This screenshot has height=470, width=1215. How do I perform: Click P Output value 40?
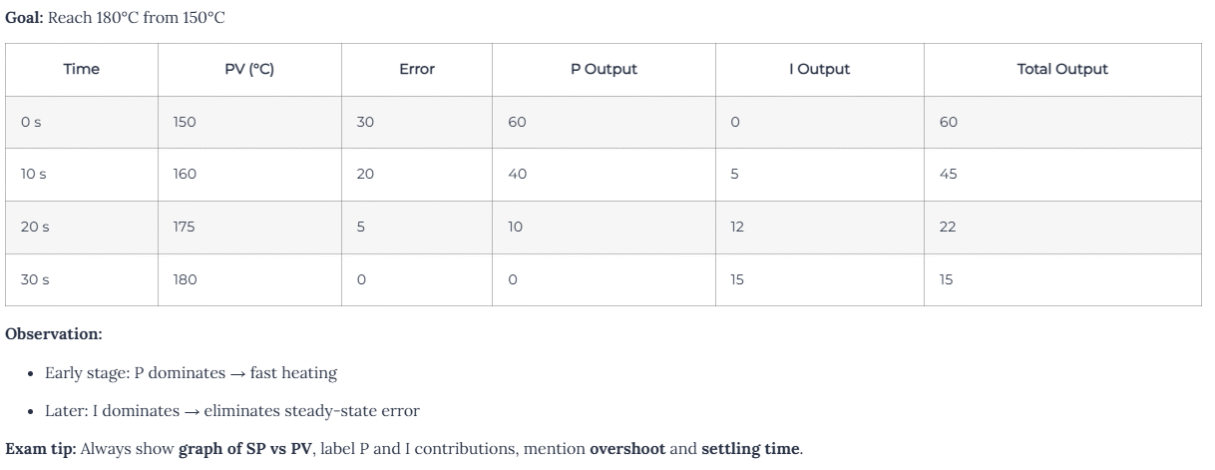click(516, 174)
